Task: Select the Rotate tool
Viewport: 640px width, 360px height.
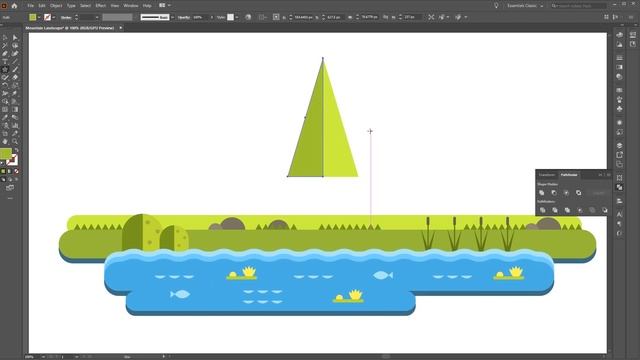Action: [x=5, y=85]
